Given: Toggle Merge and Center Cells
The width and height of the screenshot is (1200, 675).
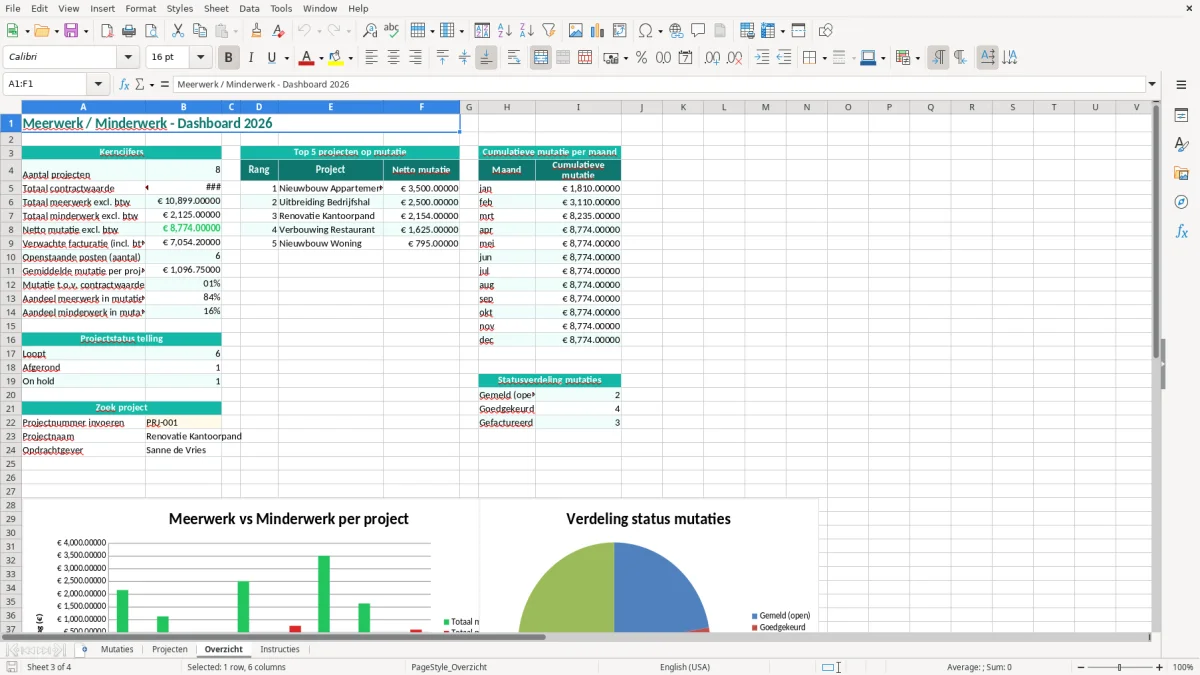Looking at the screenshot, I should coord(541,58).
